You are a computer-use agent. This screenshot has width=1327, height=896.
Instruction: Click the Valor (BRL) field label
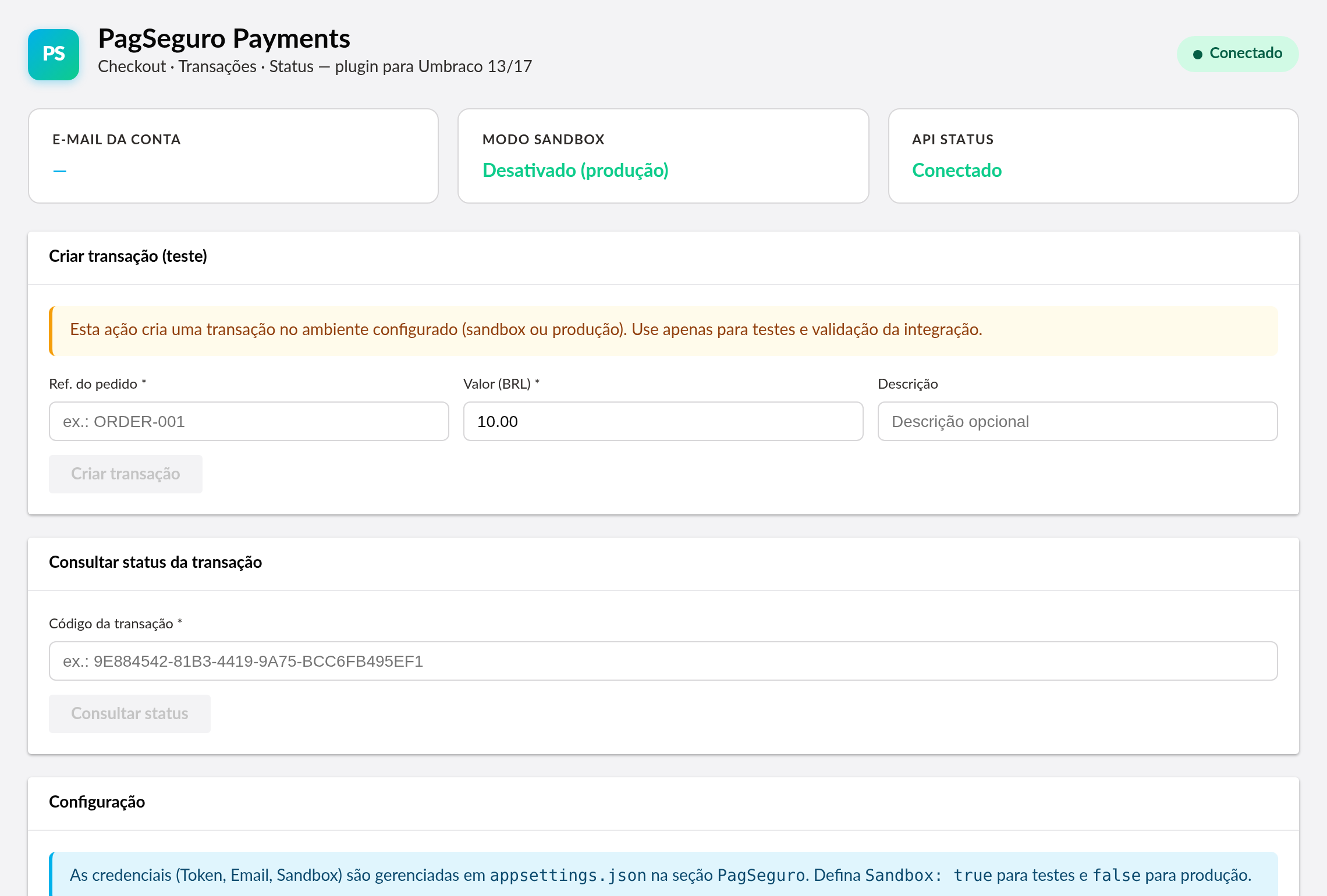pyautogui.click(x=502, y=384)
